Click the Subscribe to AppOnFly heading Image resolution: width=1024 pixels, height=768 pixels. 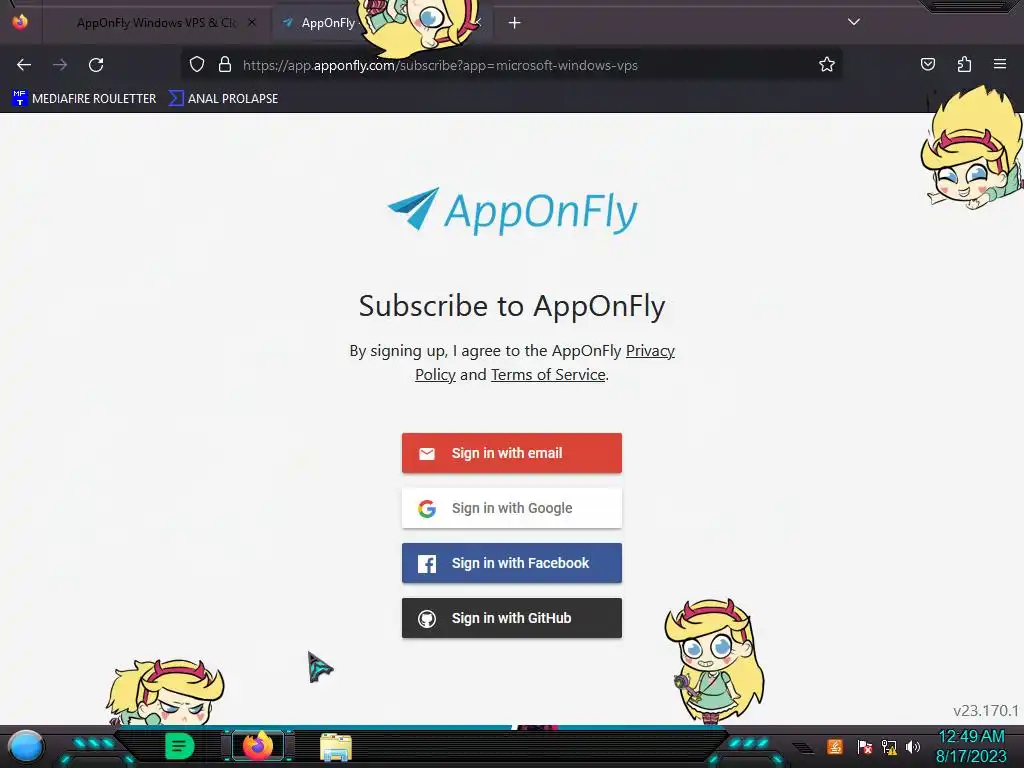pyautogui.click(x=512, y=306)
